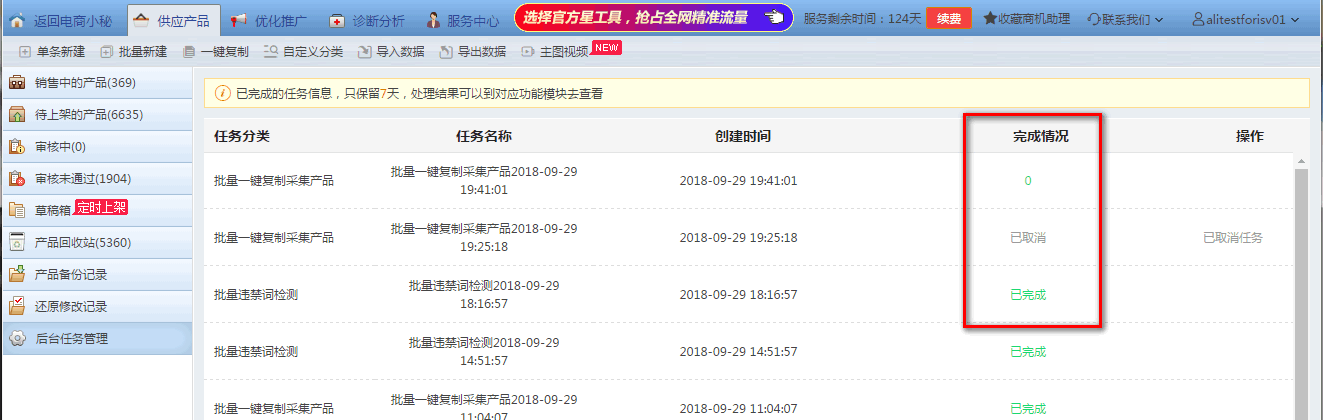
Task: Click the star icon for 收藏商机助理
Action: click(x=989, y=19)
